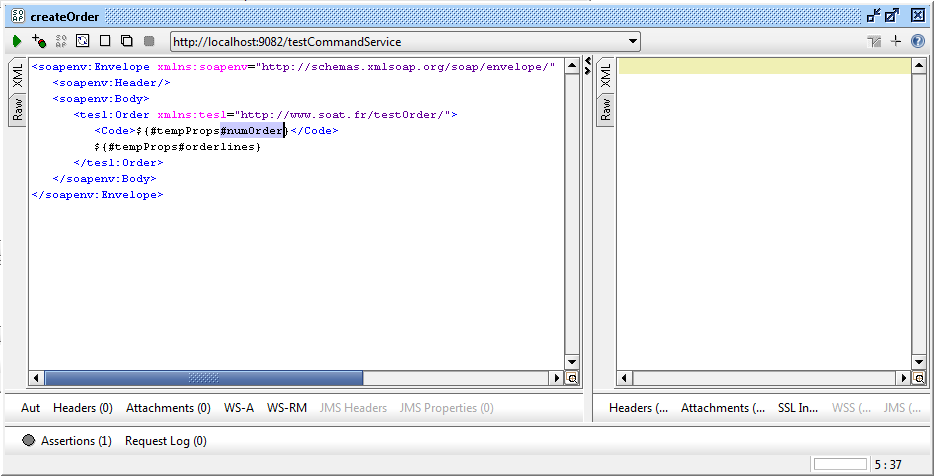Click magnifier icon at request editor corner

click(572, 378)
